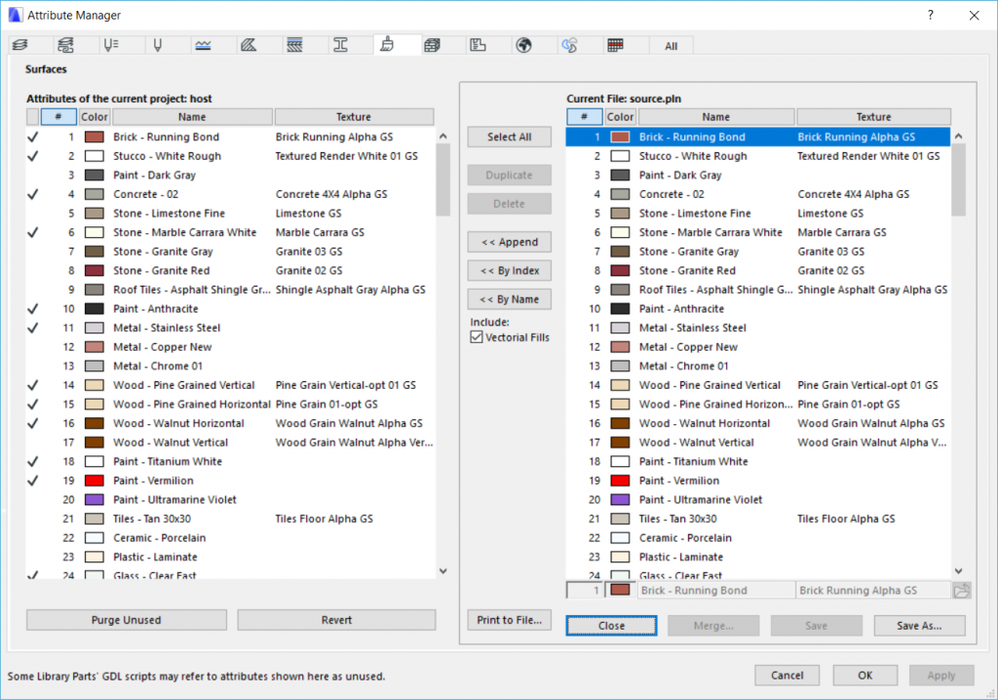Click the texture field showing Brick Running Alpha GS

pos(873,591)
